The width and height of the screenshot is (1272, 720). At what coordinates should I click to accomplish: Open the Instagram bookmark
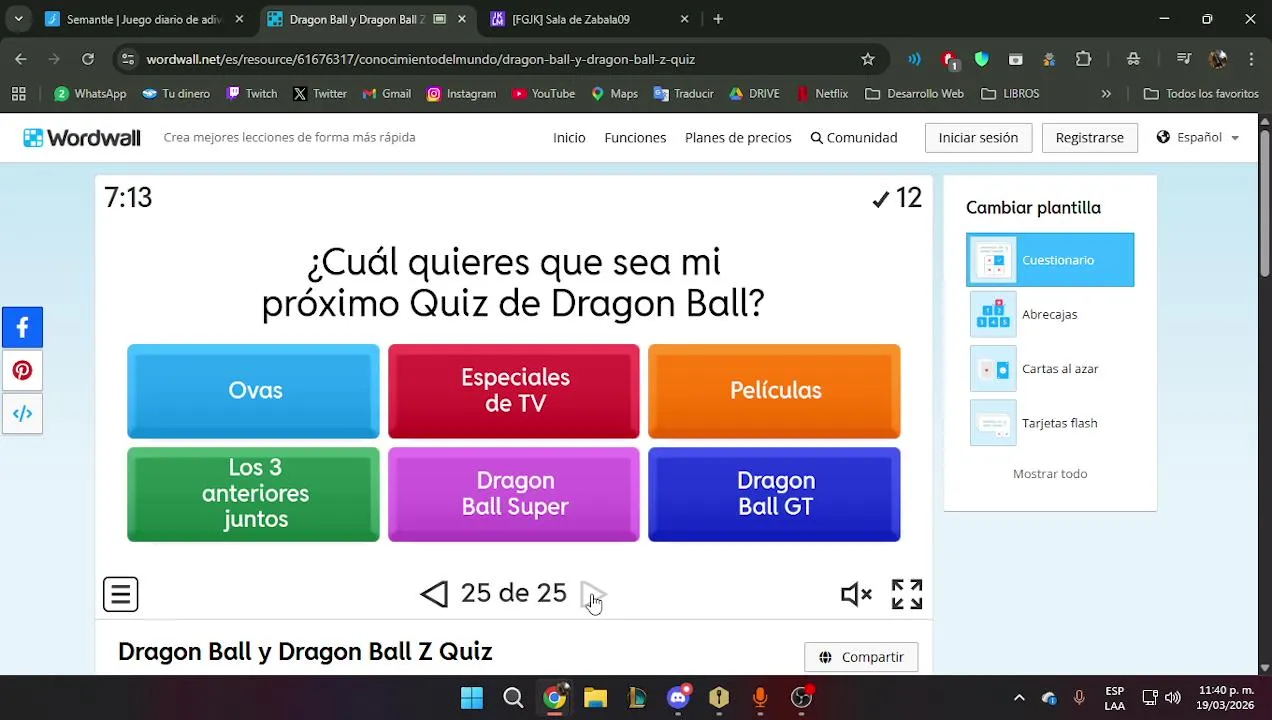coord(461,94)
